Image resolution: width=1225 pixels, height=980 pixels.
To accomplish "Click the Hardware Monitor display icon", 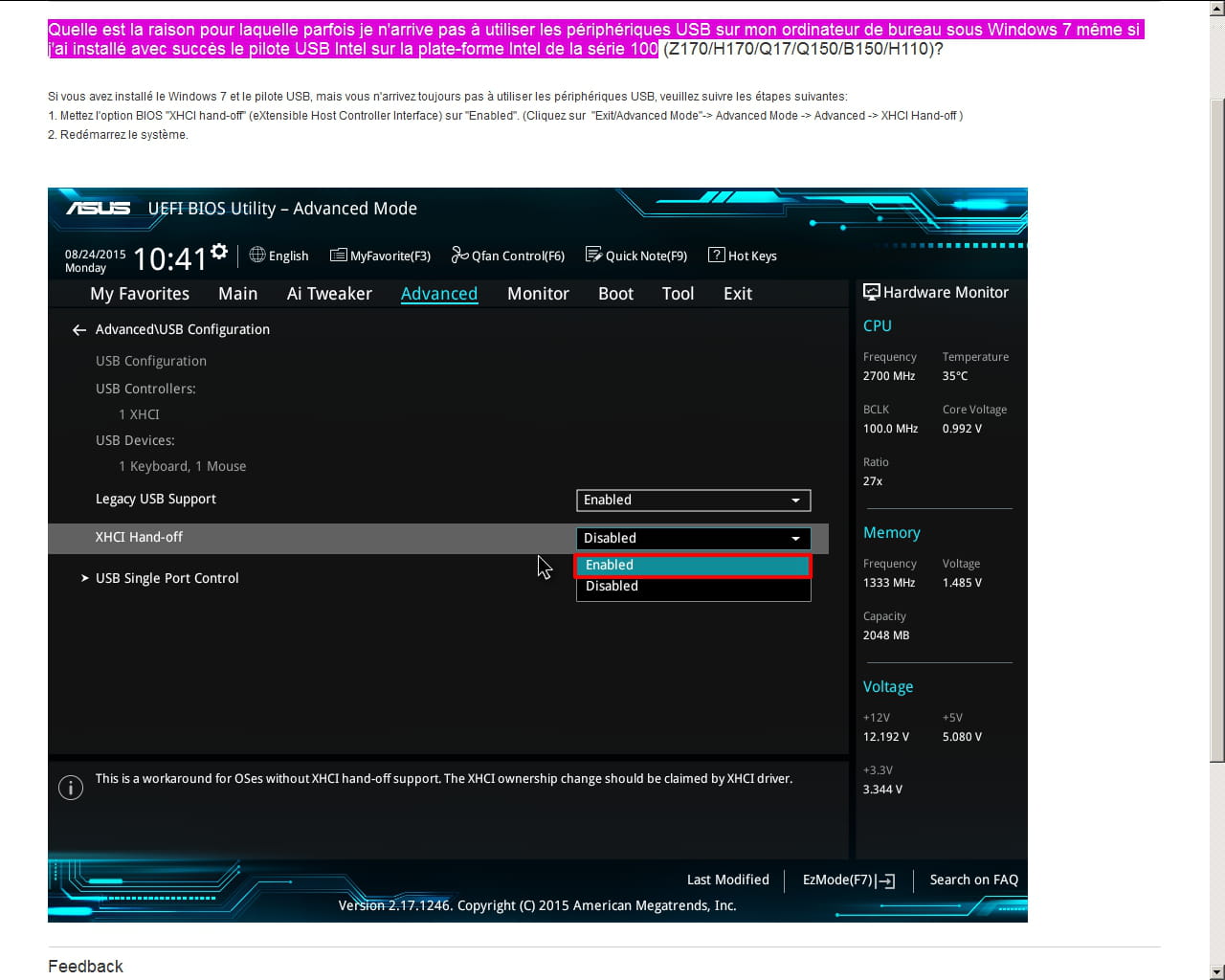I will pyautogui.click(x=872, y=292).
